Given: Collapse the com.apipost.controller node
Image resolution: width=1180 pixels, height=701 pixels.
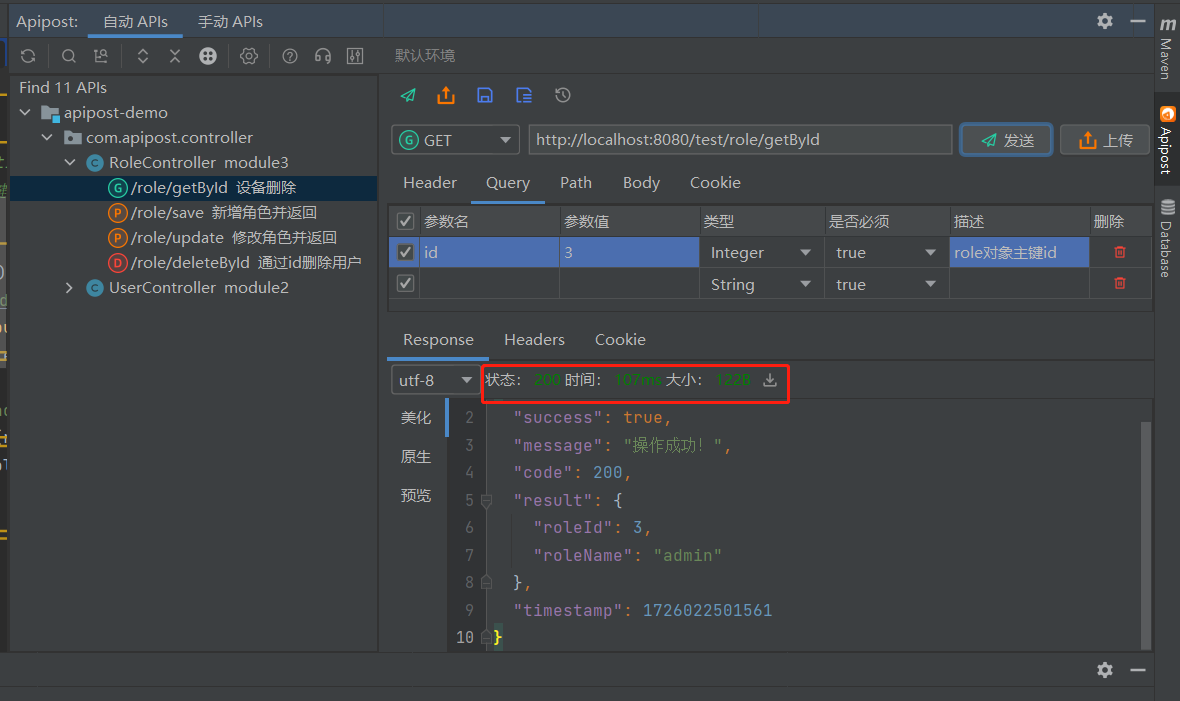Looking at the screenshot, I should (47, 137).
